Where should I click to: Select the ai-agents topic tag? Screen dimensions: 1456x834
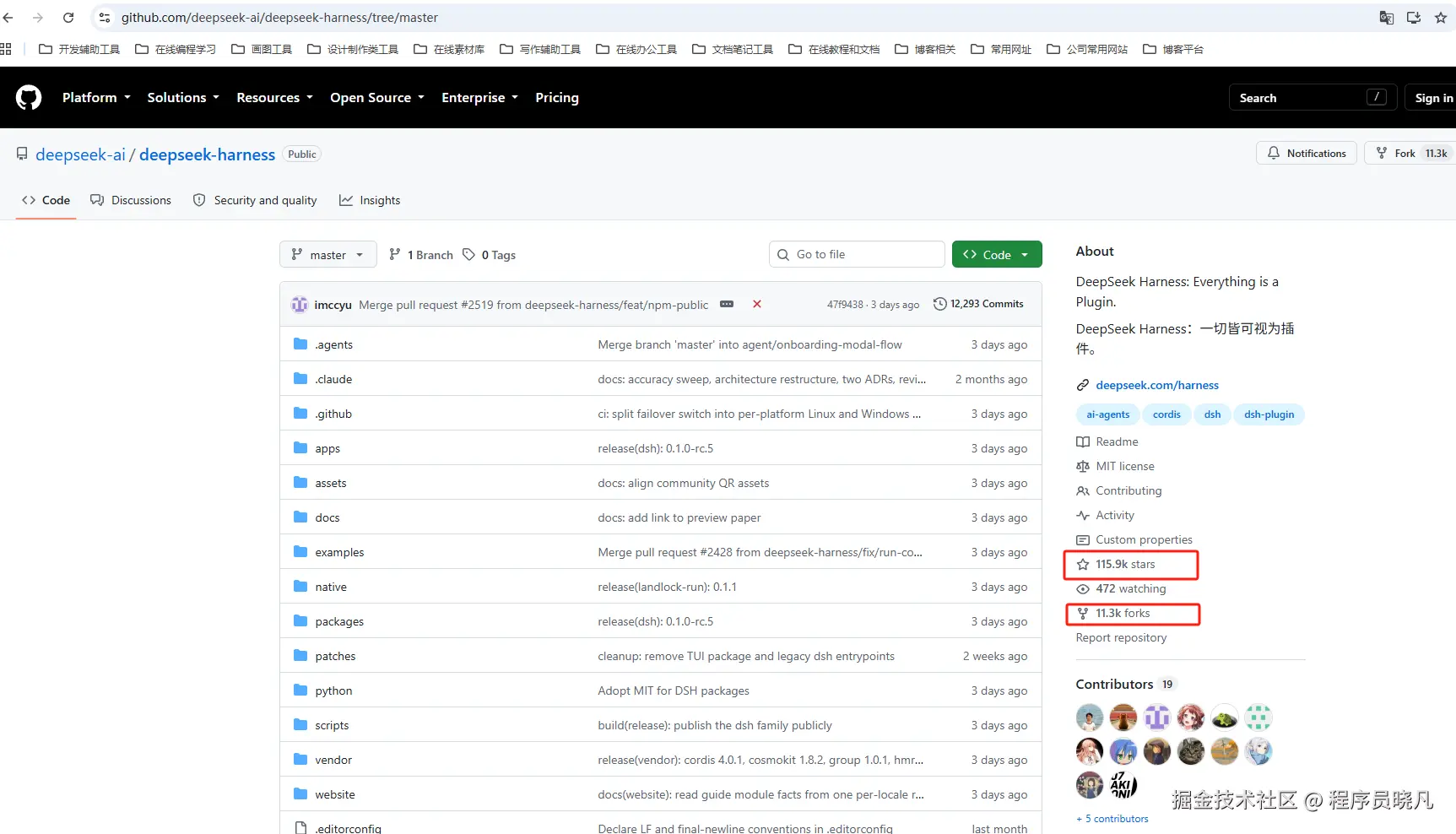coord(1107,414)
